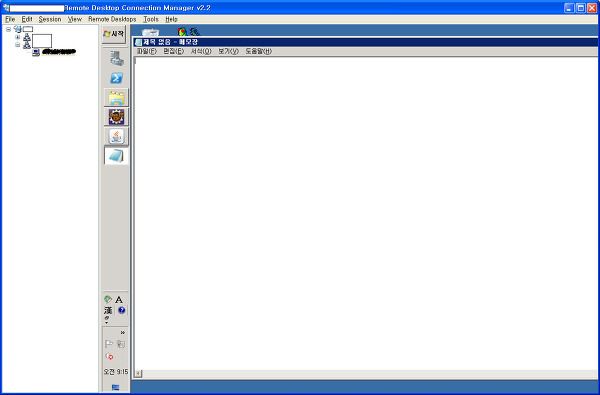Open the View menu in RDCMan

(x=75, y=19)
